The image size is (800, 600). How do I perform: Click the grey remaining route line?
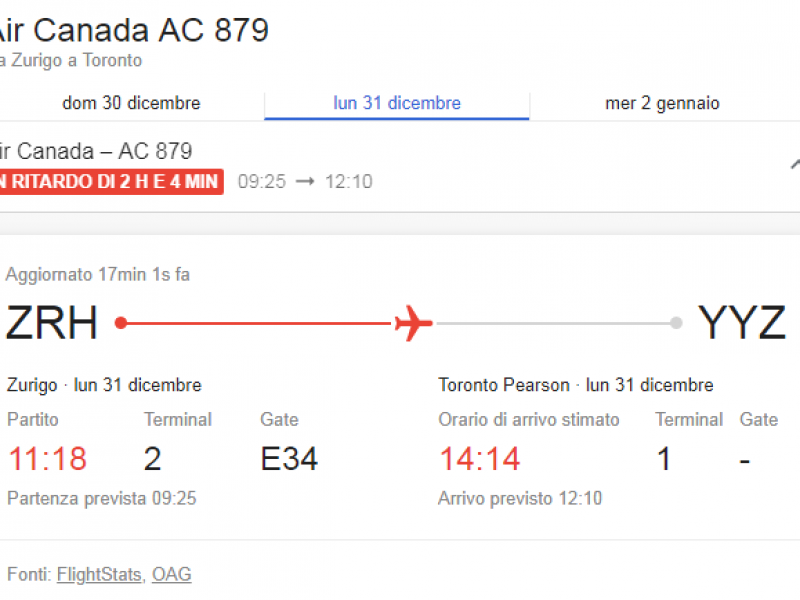554,323
